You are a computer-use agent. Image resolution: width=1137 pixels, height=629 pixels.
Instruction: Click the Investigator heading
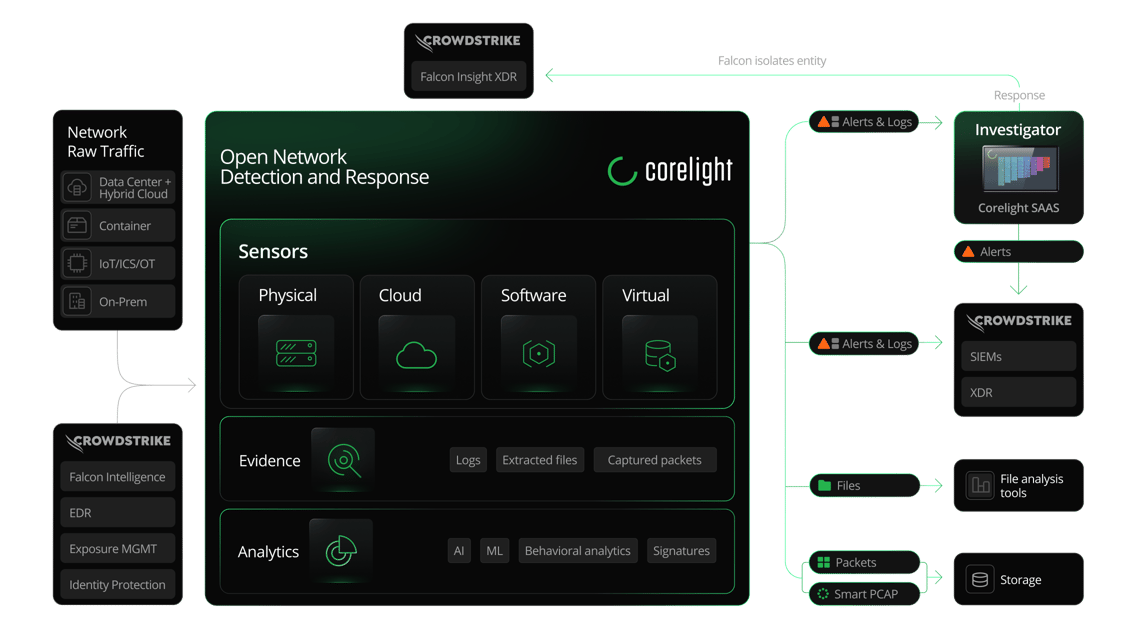[x=1018, y=130]
